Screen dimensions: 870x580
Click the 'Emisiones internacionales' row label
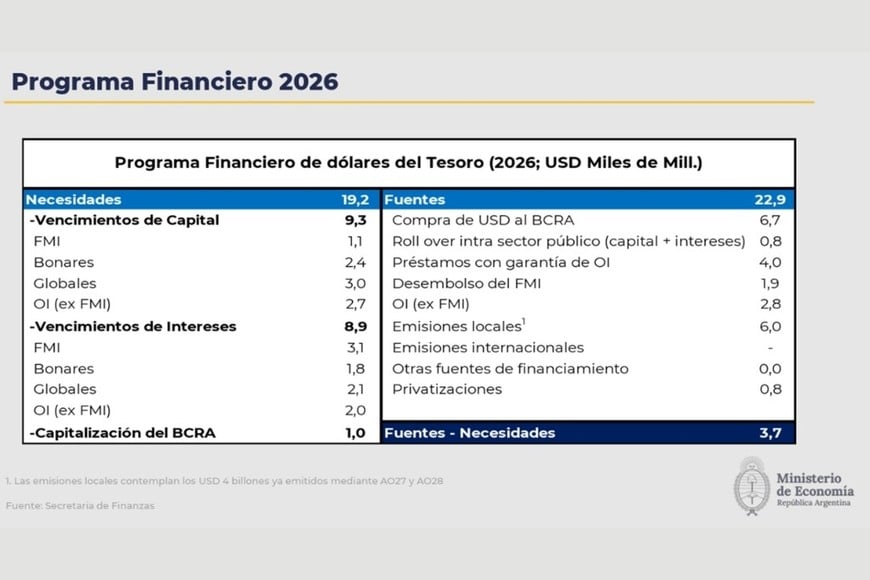(x=488, y=348)
